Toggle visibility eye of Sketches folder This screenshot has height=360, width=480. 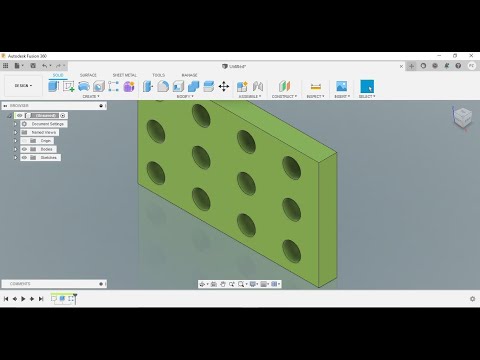tap(24, 157)
